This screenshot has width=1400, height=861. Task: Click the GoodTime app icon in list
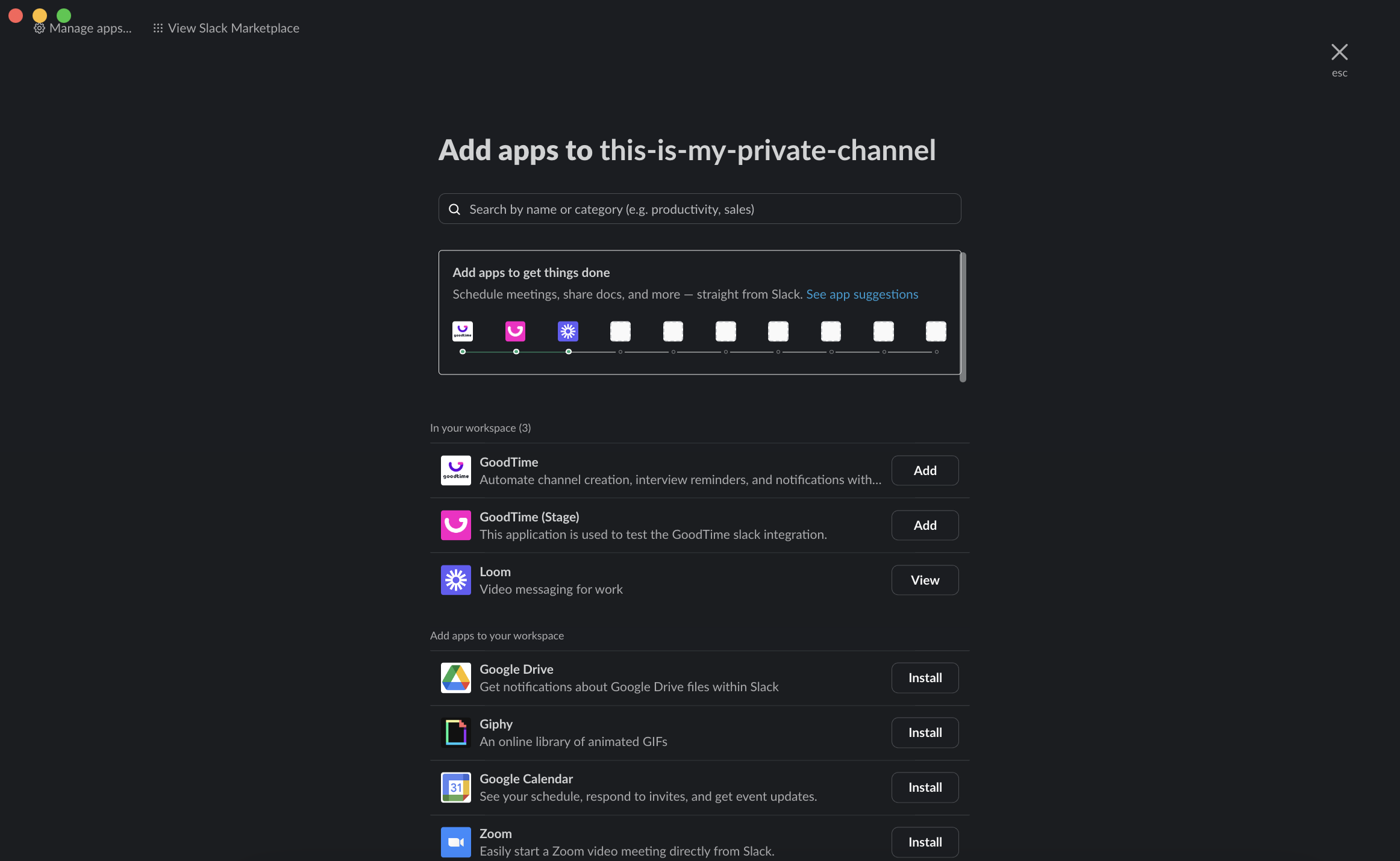(455, 470)
